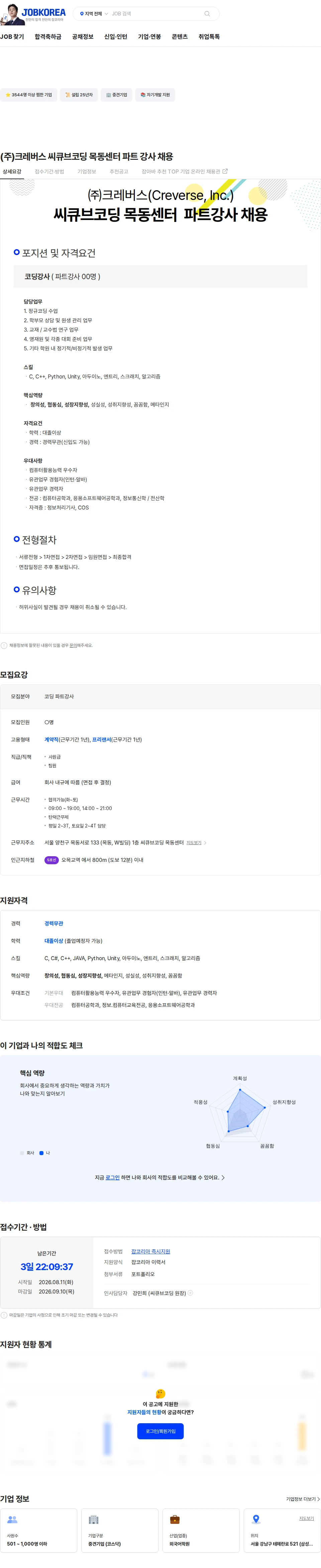Image resolution: width=321 pixels, height=1568 pixels.
Task: Click the 위치 map pin icon
Action: click(x=256, y=1519)
